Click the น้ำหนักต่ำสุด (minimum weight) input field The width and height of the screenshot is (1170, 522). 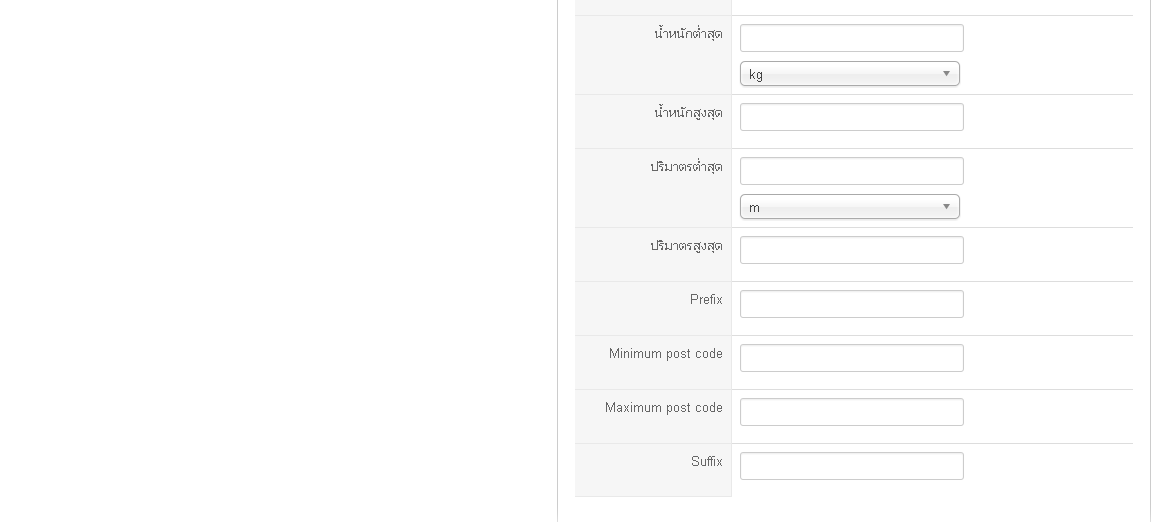[x=851, y=38]
